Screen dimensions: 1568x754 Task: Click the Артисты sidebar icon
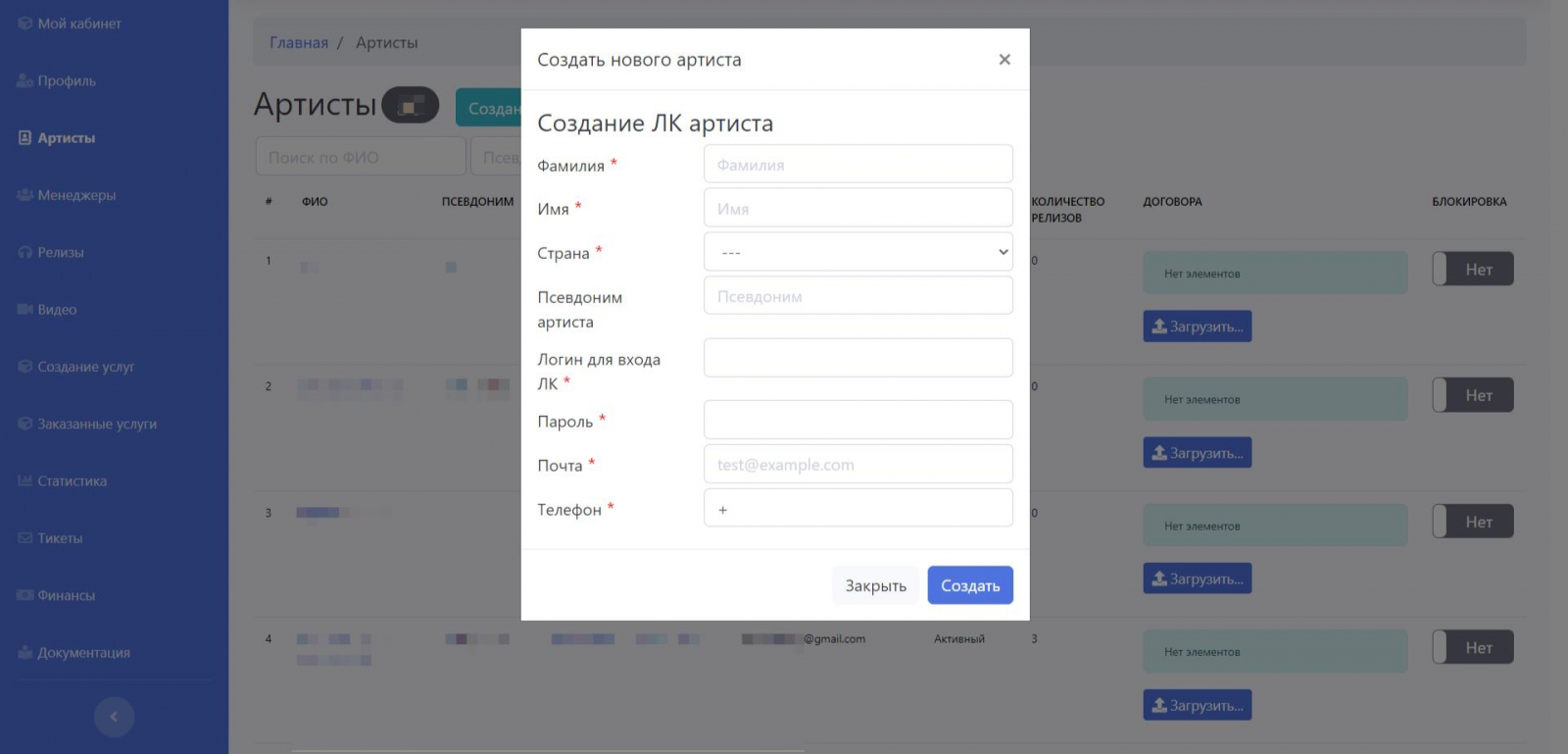click(25, 138)
